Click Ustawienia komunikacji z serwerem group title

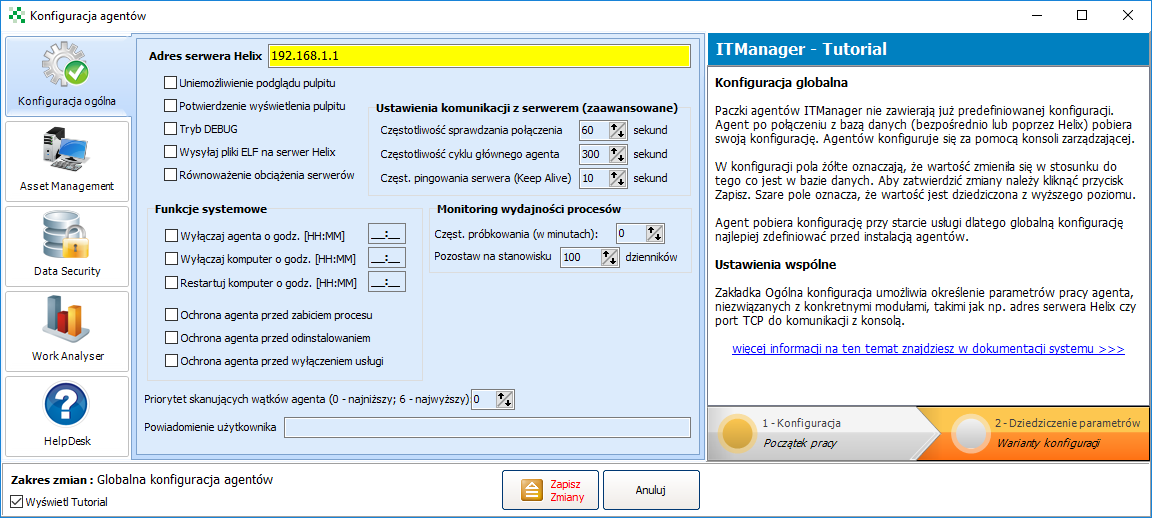tap(526, 107)
